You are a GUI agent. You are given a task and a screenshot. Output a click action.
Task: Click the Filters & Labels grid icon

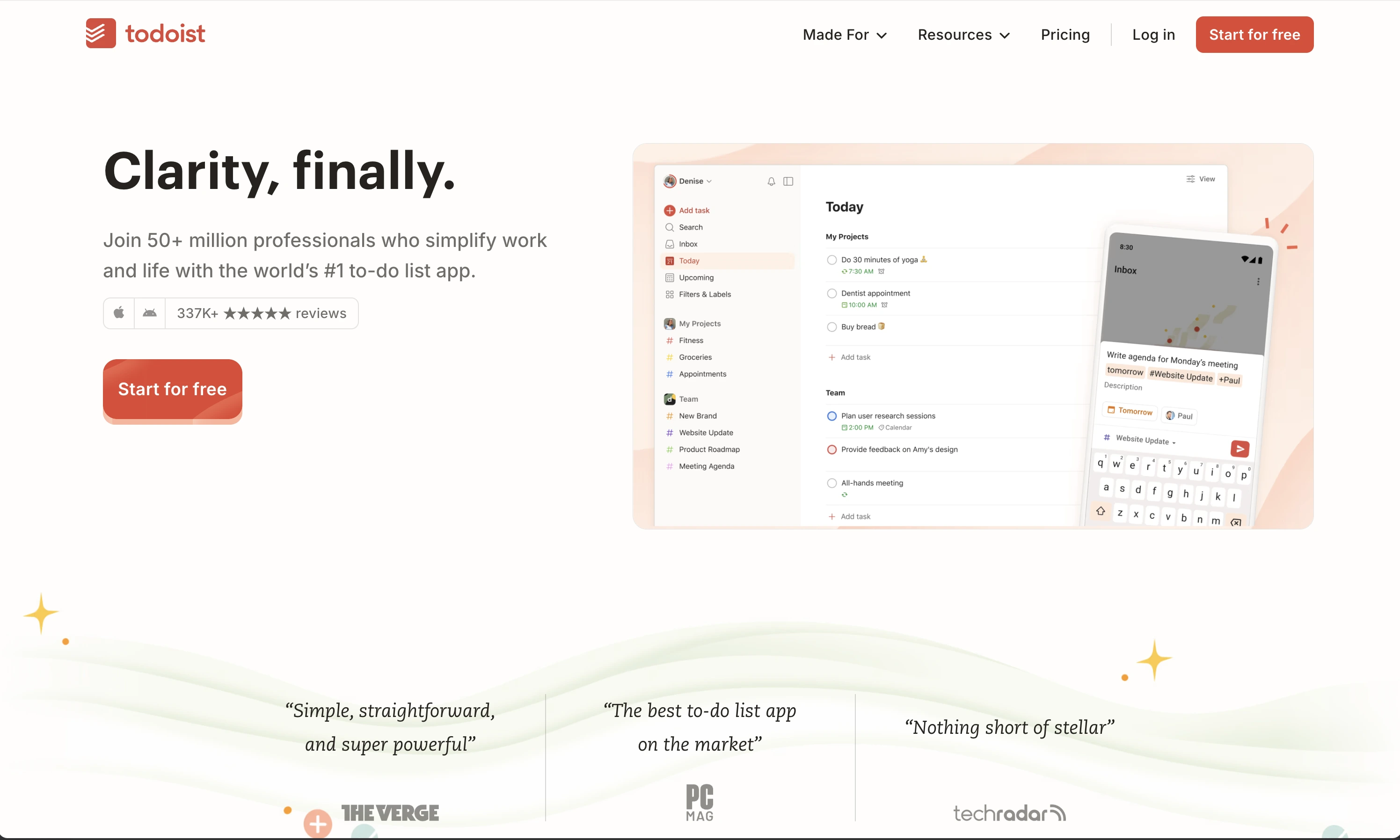(x=669, y=294)
